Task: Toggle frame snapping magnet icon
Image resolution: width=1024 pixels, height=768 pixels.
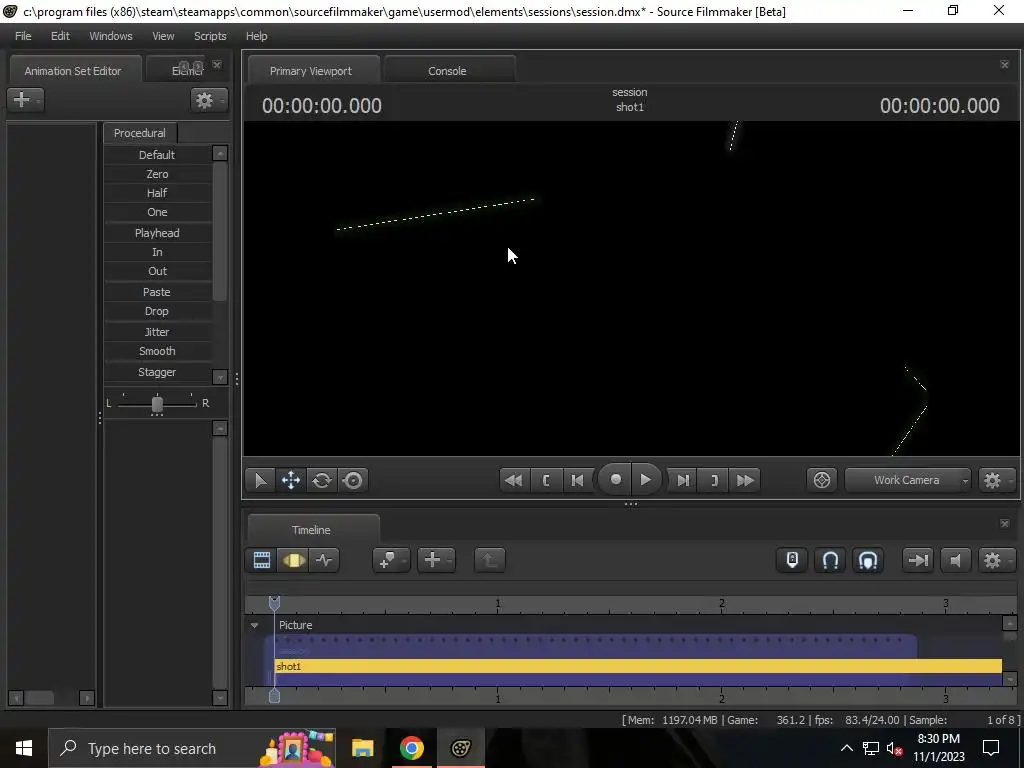Action: [868, 560]
